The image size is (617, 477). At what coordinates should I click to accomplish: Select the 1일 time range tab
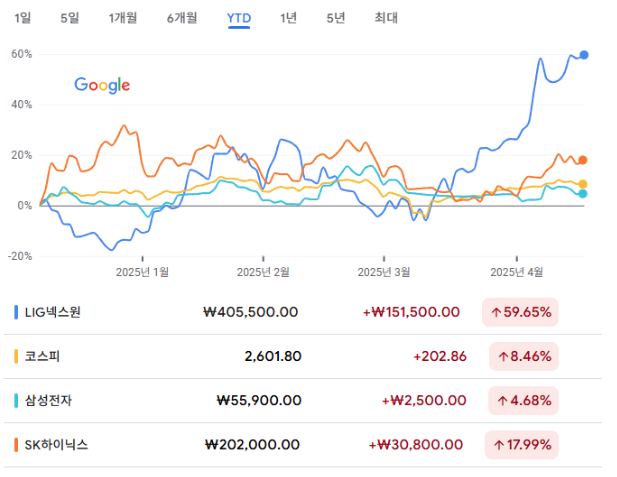pyautogui.click(x=22, y=18)
